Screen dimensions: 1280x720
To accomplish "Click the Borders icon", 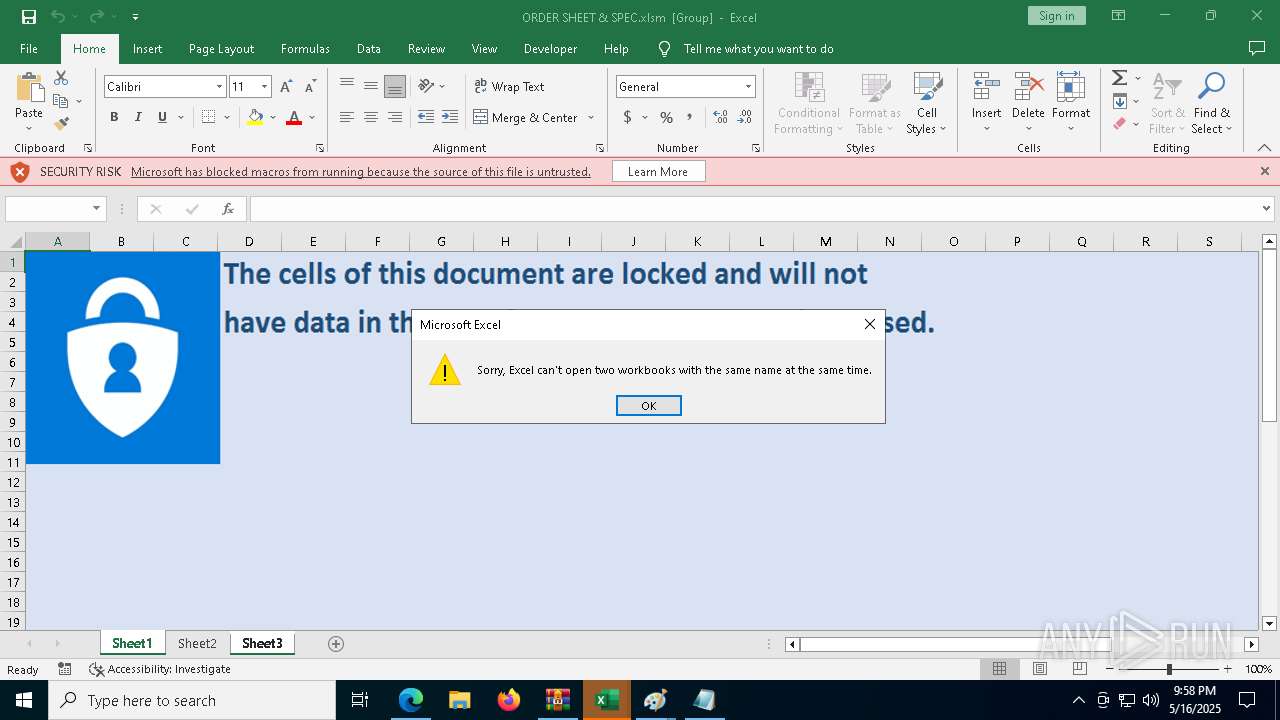I will pyautogui.click(x=208, y=117).
